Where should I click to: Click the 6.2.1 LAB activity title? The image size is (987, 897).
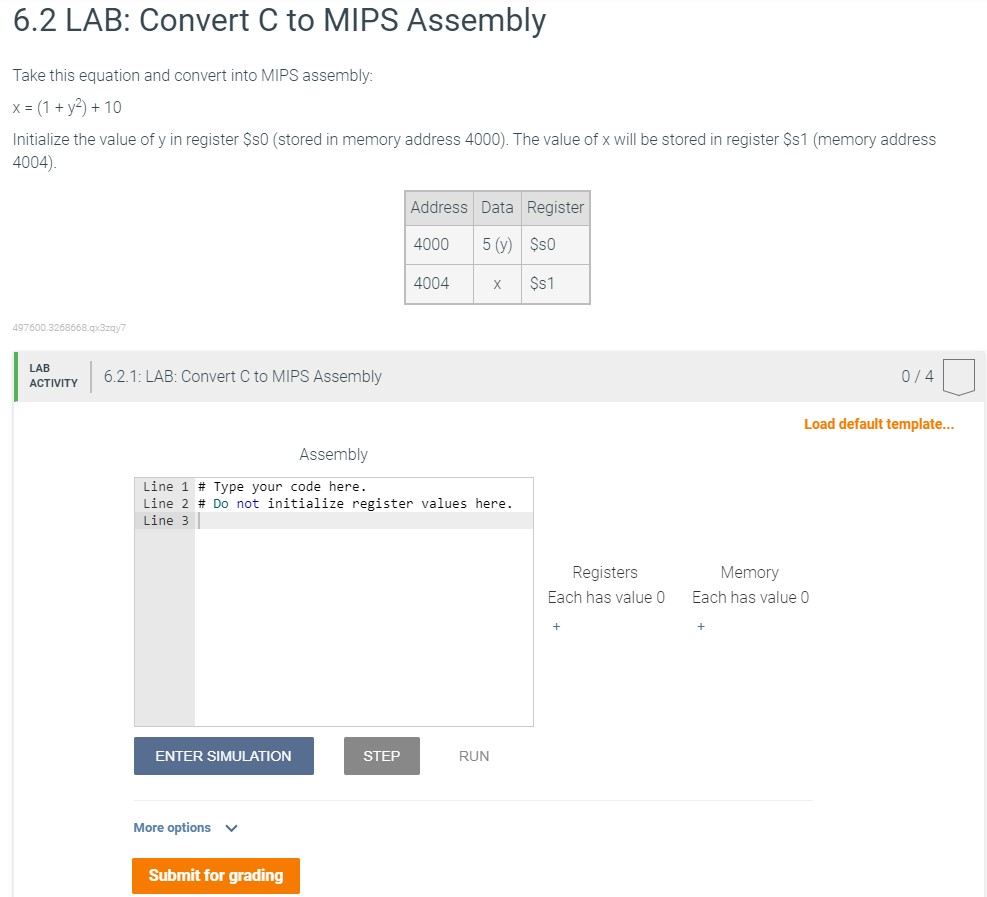(242, 376)
